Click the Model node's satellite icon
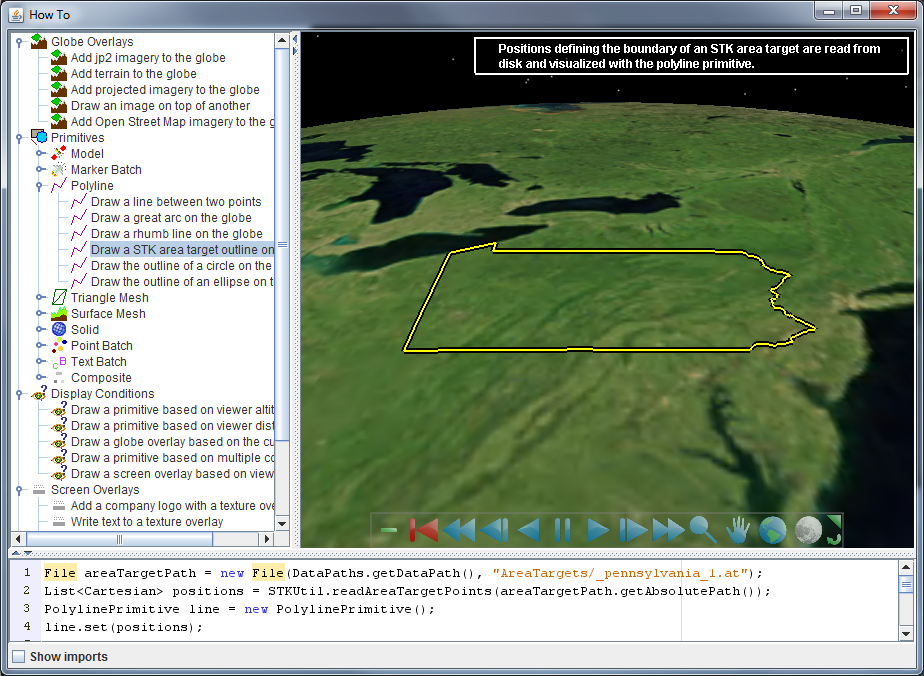The width and height of the screenshot is (924, 676). pos(59,153)
